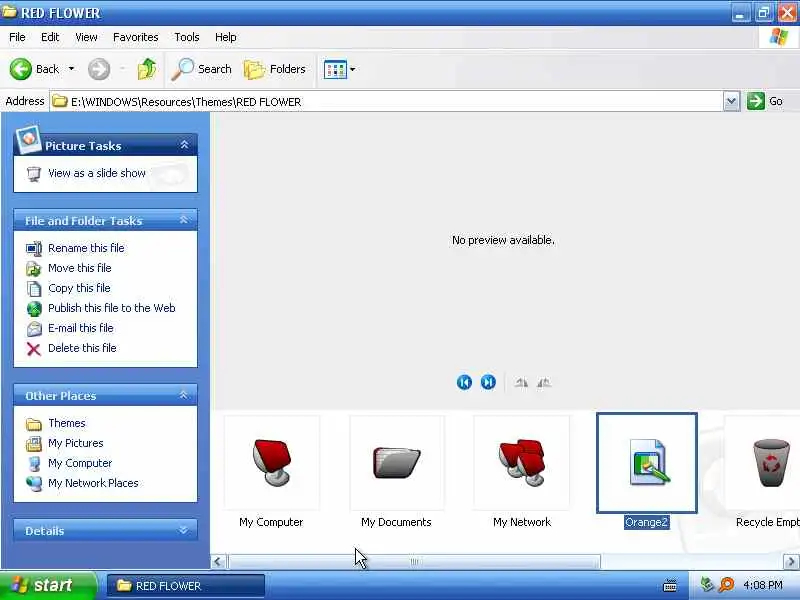Viewport: 800px width, 600px height.
Task: Click the left arrow of the filmstrip scrollbar
Action: coord(218,562)
